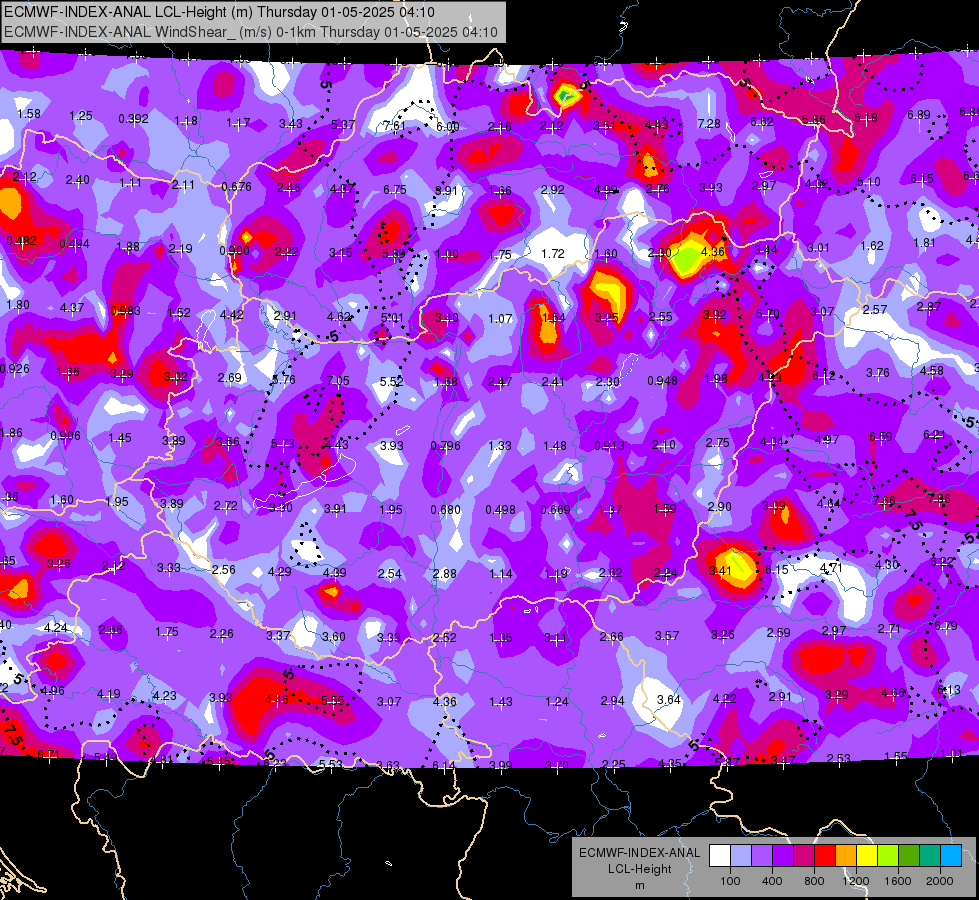Click the wind shear value 0.482
The image size is (979, 900).
[21, 240]
